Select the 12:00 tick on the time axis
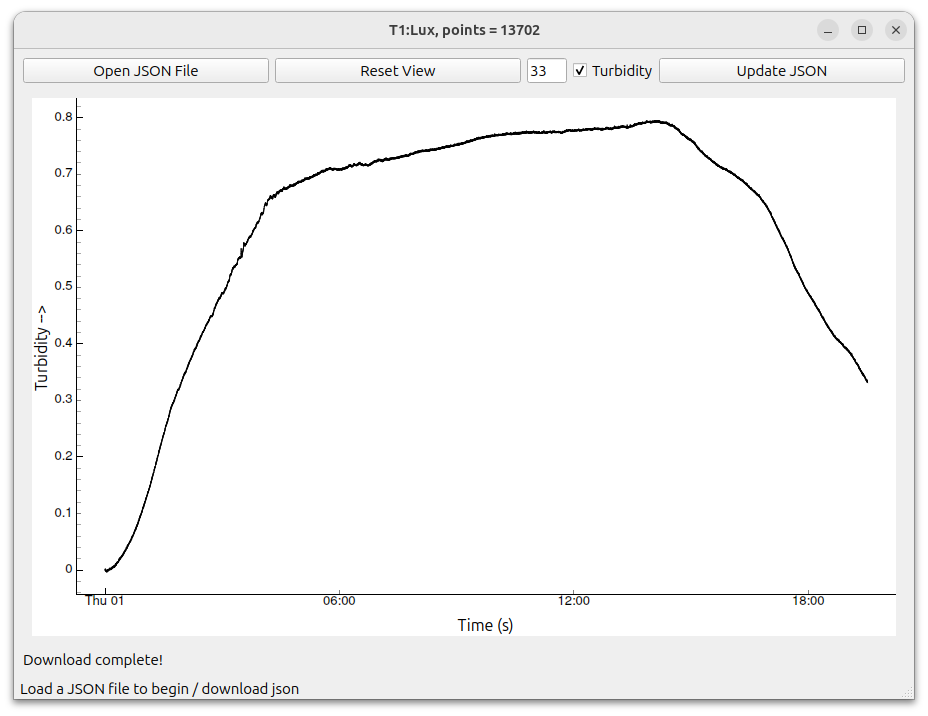The image size is (928, 716). [573, 601]
